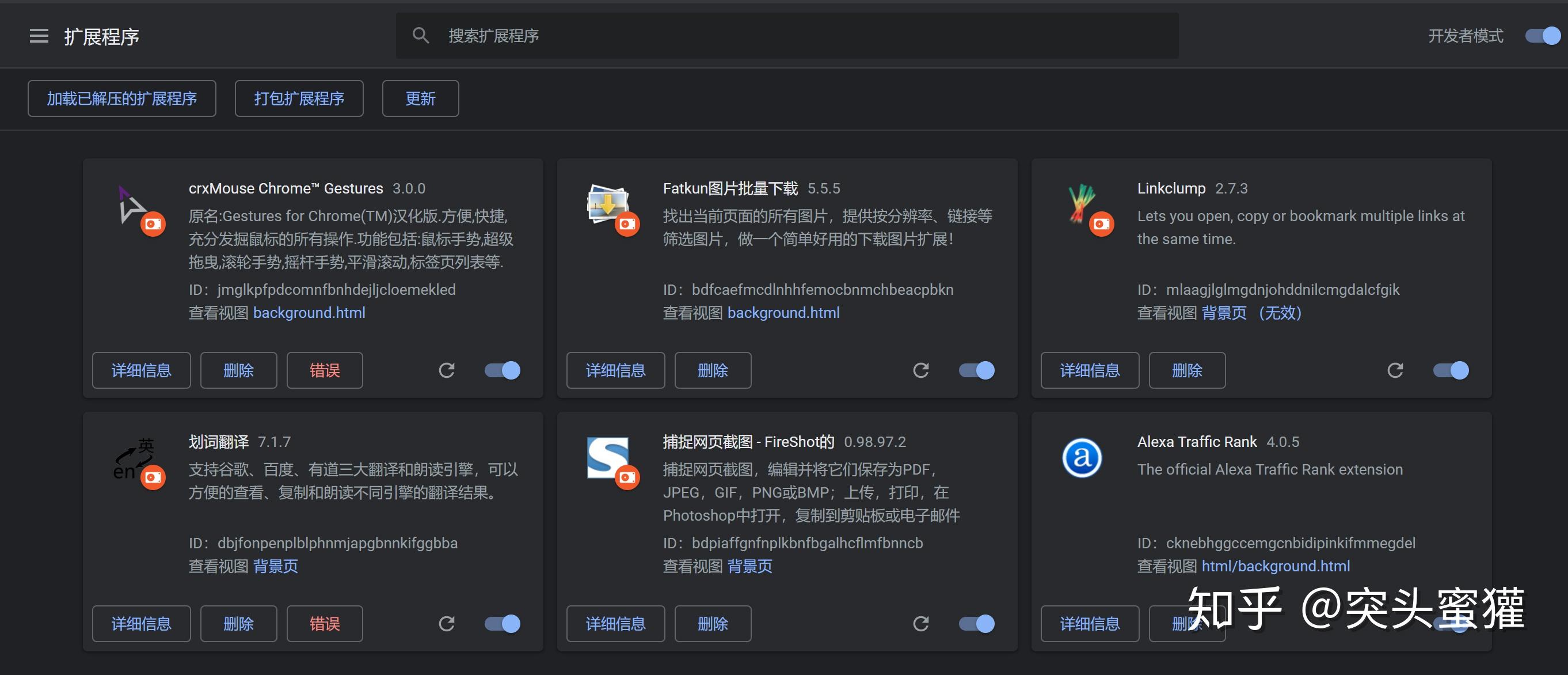Click 加载已解压的扩展程序 button
The width and height of the screenshot is (1568, 675).
121,98
